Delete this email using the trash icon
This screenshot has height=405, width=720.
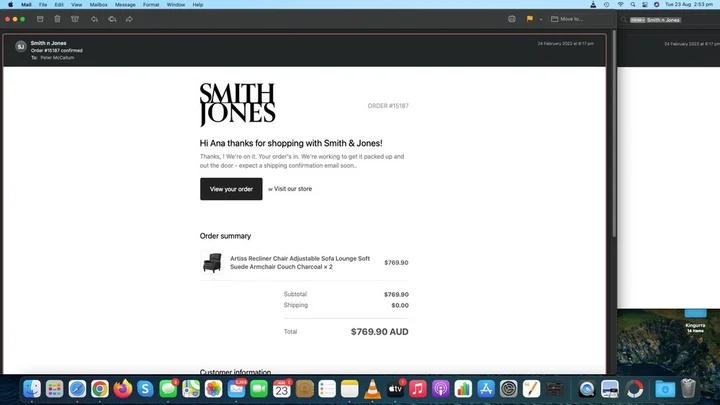click(x=57, y=19)
